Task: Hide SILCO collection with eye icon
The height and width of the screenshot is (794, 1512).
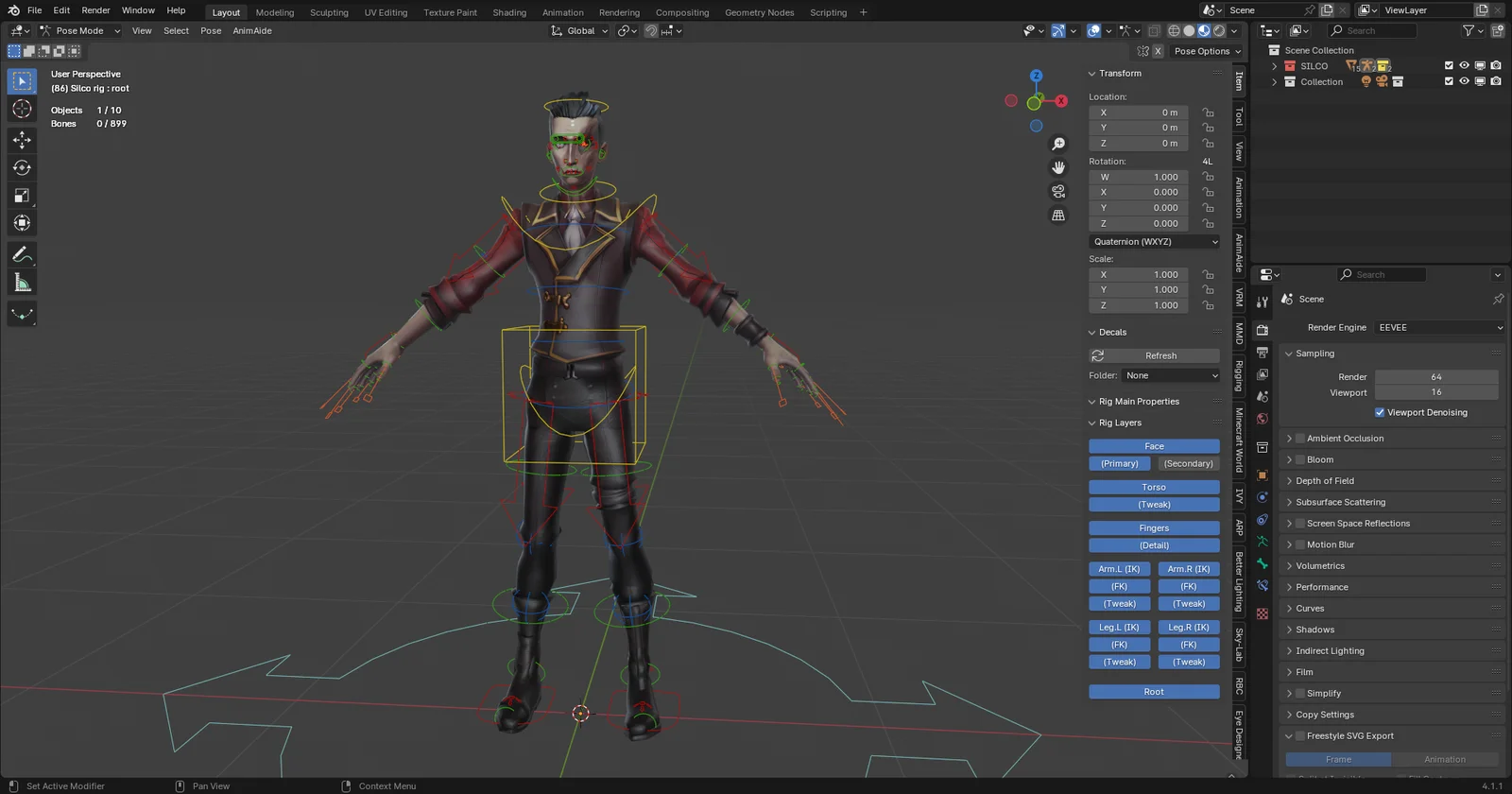Action: point(1464,66)
